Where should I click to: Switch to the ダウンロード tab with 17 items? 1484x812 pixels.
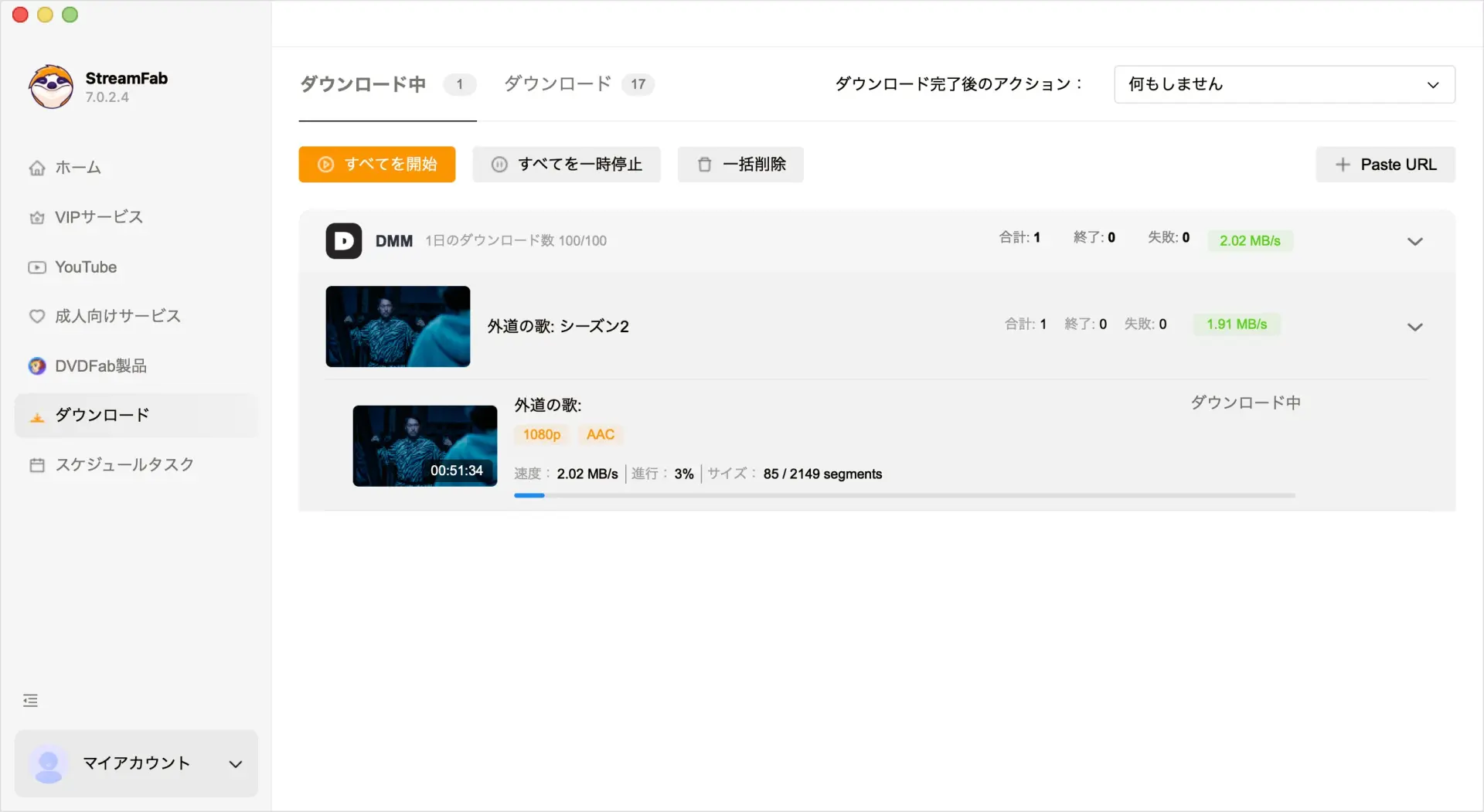coord(579,84)
